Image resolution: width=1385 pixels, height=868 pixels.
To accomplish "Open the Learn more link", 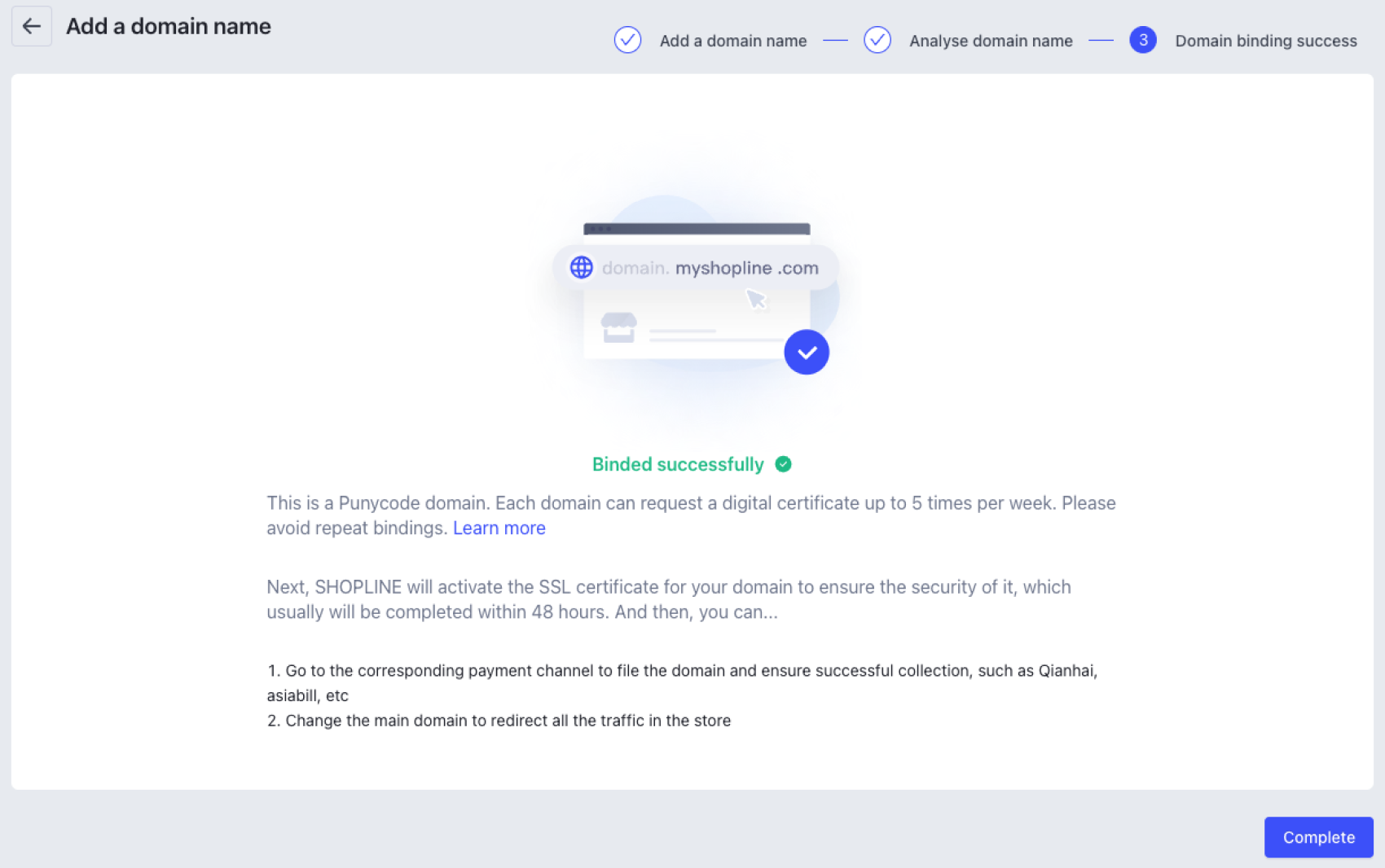I will pyautogui.click(x=499, y=528).
